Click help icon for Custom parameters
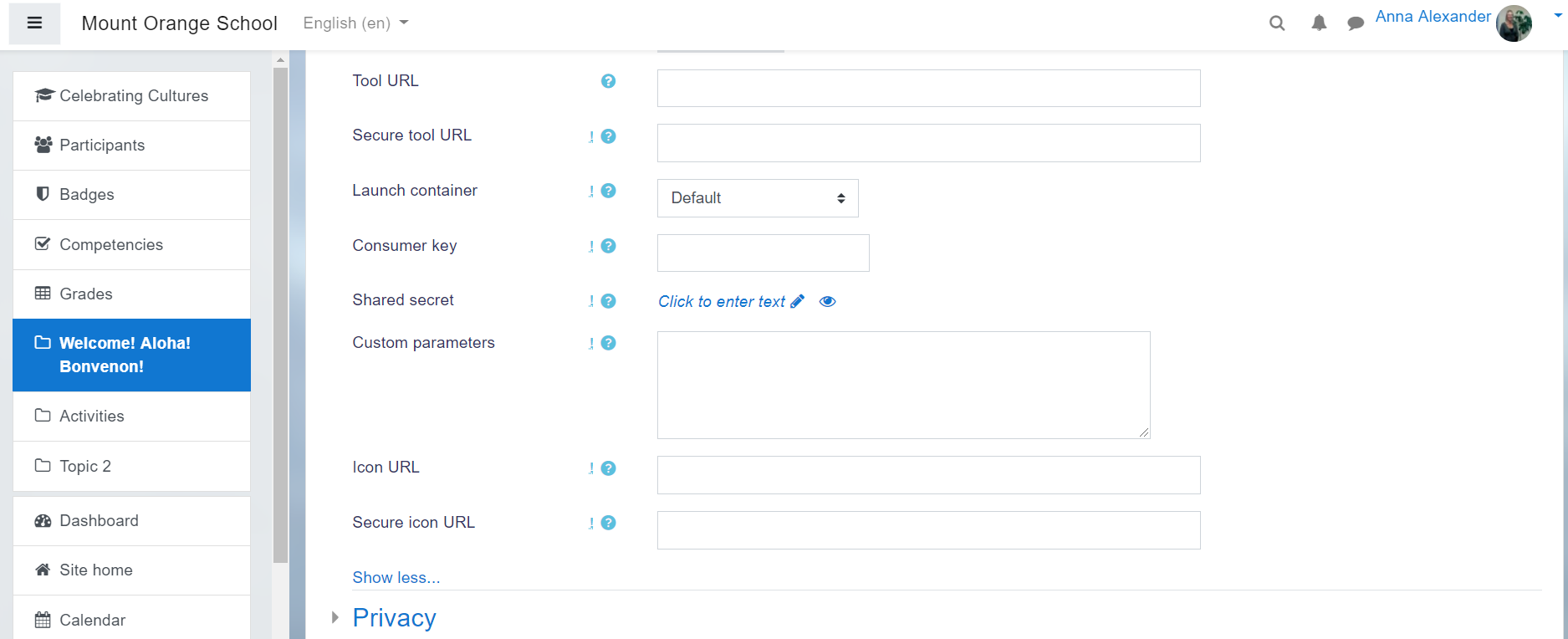1568x639 pixels. coord(609,343)
